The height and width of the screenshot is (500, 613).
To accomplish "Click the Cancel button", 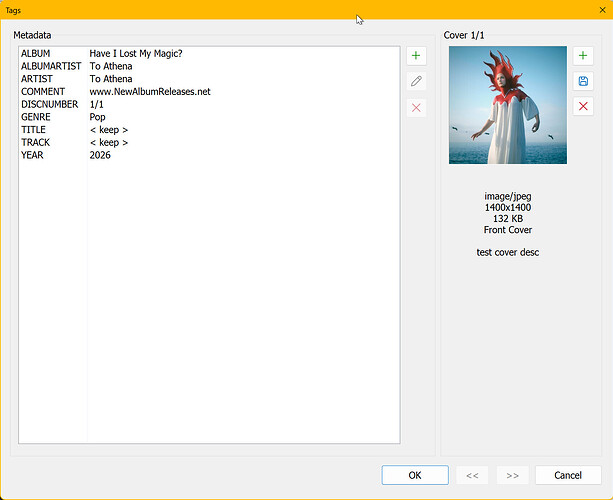I will pyautogui.click(x=568, y=475).
